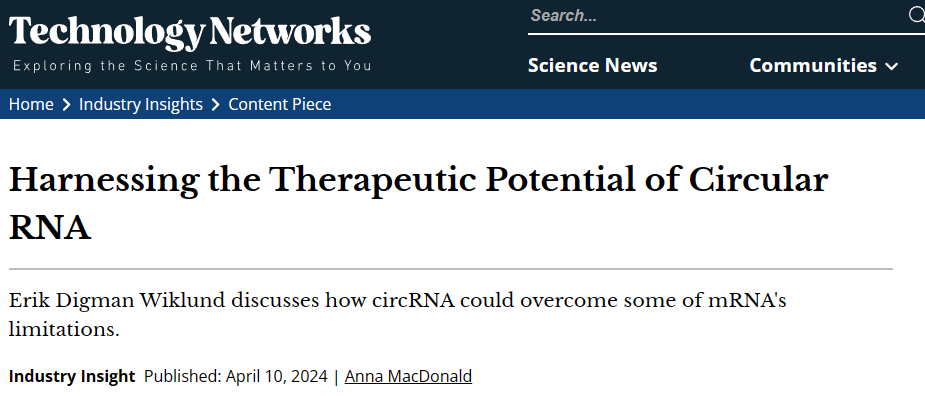Open author Anna MacDonald's profile link
The height and width of the screenshot is (396, 925).
tap(408, 377)
